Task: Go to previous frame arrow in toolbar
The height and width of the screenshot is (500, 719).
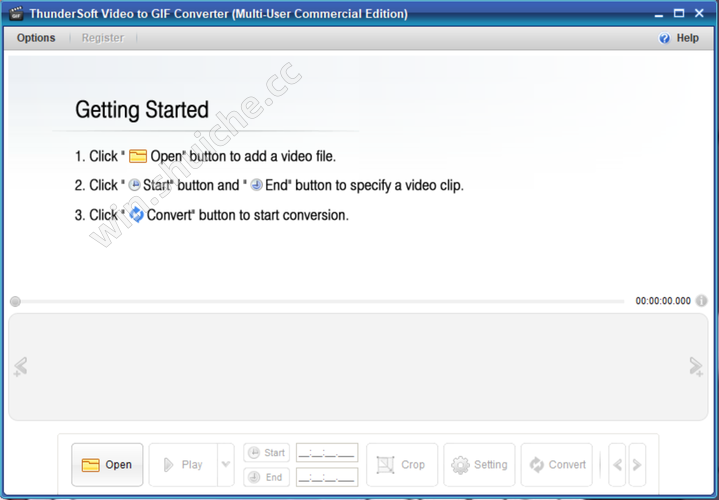Action: (x=618, y=465)
